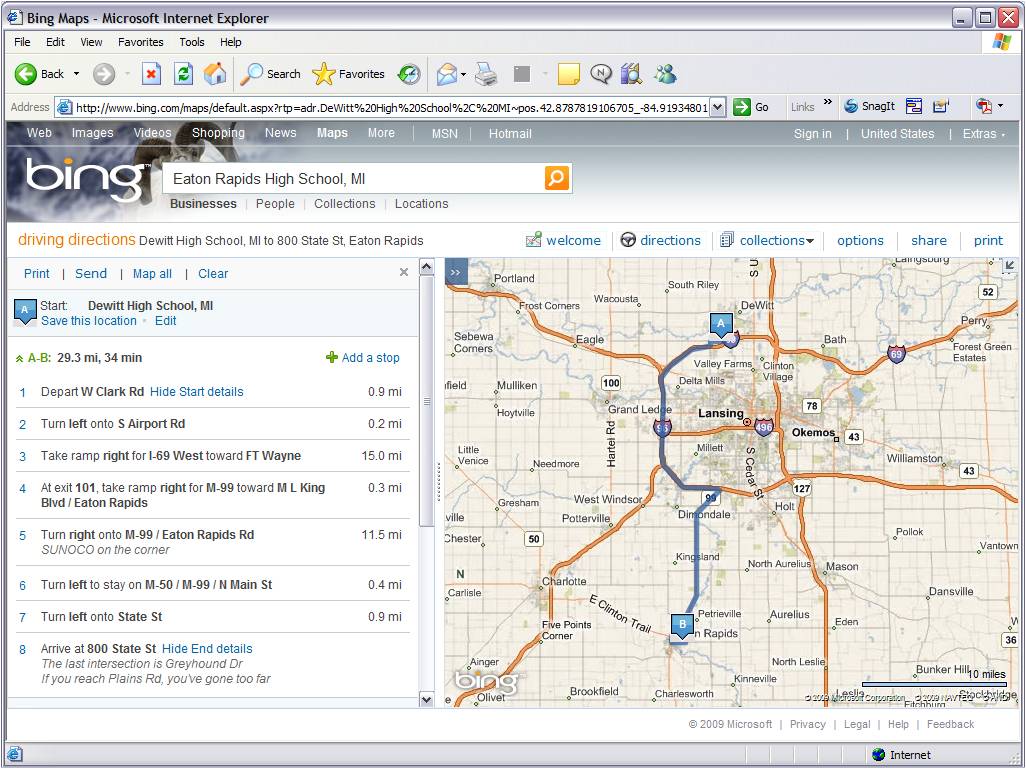Open the View menu
Viewport: 1026px width, 770px height.
[x=91, y=42]
